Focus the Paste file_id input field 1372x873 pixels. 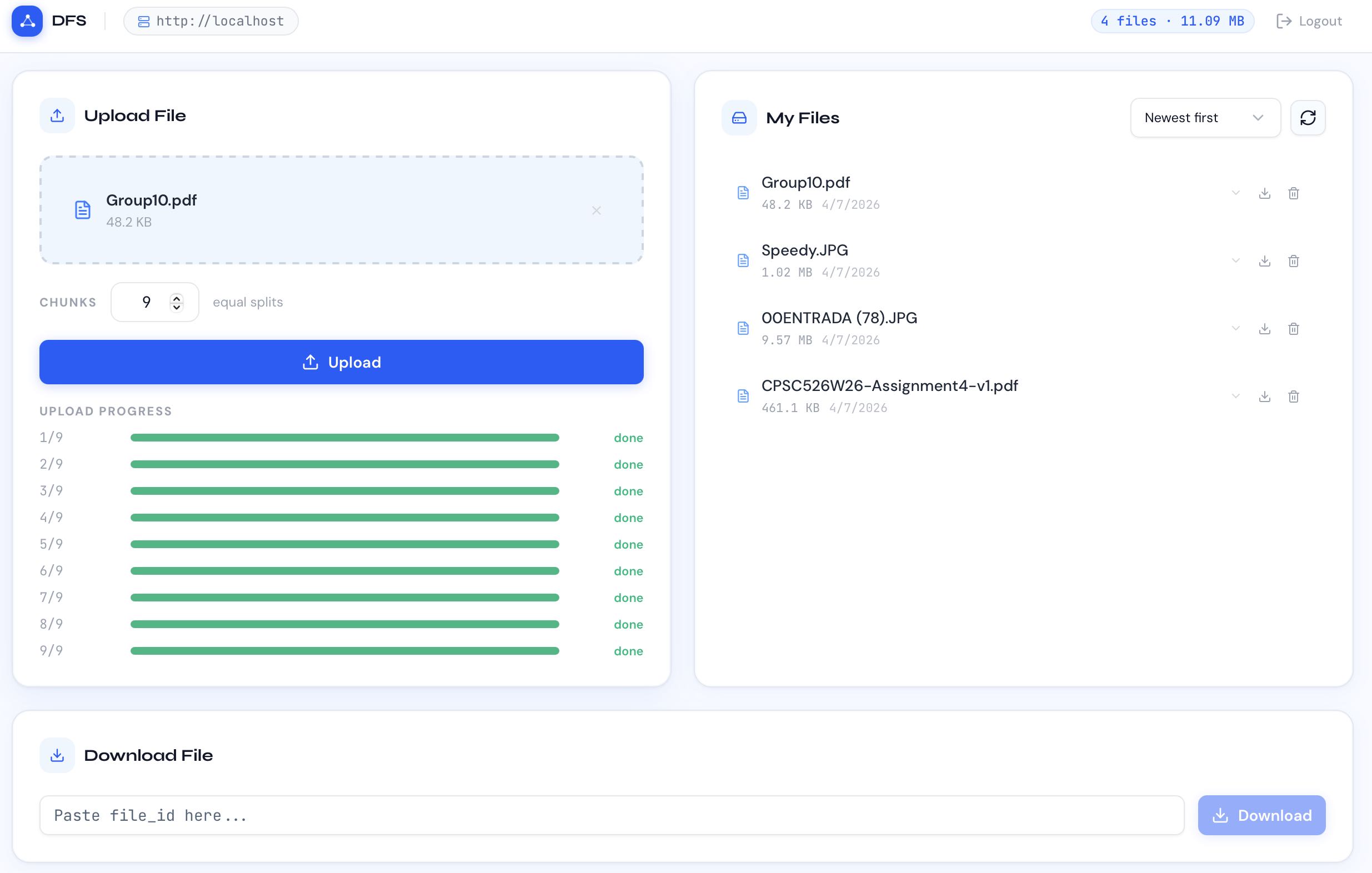(x=612, y=815)
